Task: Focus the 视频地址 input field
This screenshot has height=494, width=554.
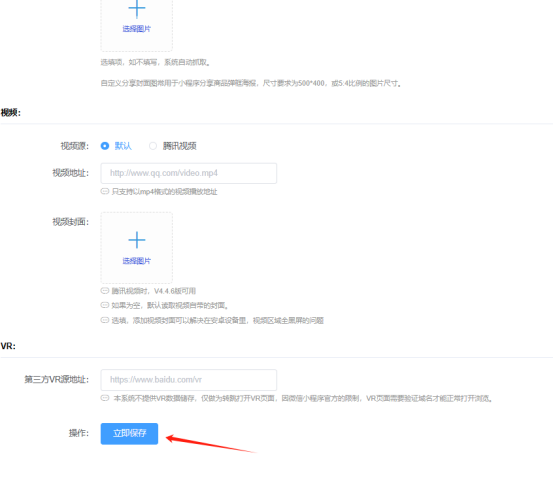Action: click(x=189, y=173)
